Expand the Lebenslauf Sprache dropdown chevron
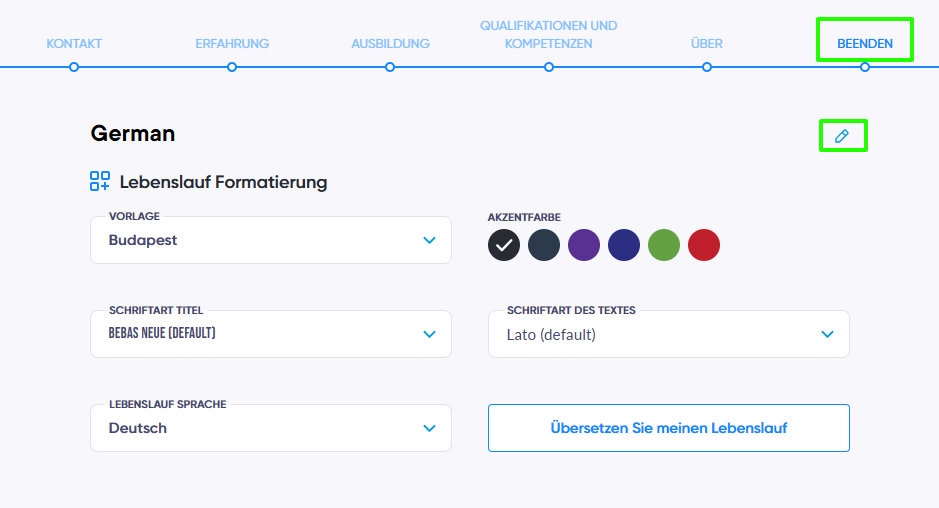939x508 pixels. 429,428
